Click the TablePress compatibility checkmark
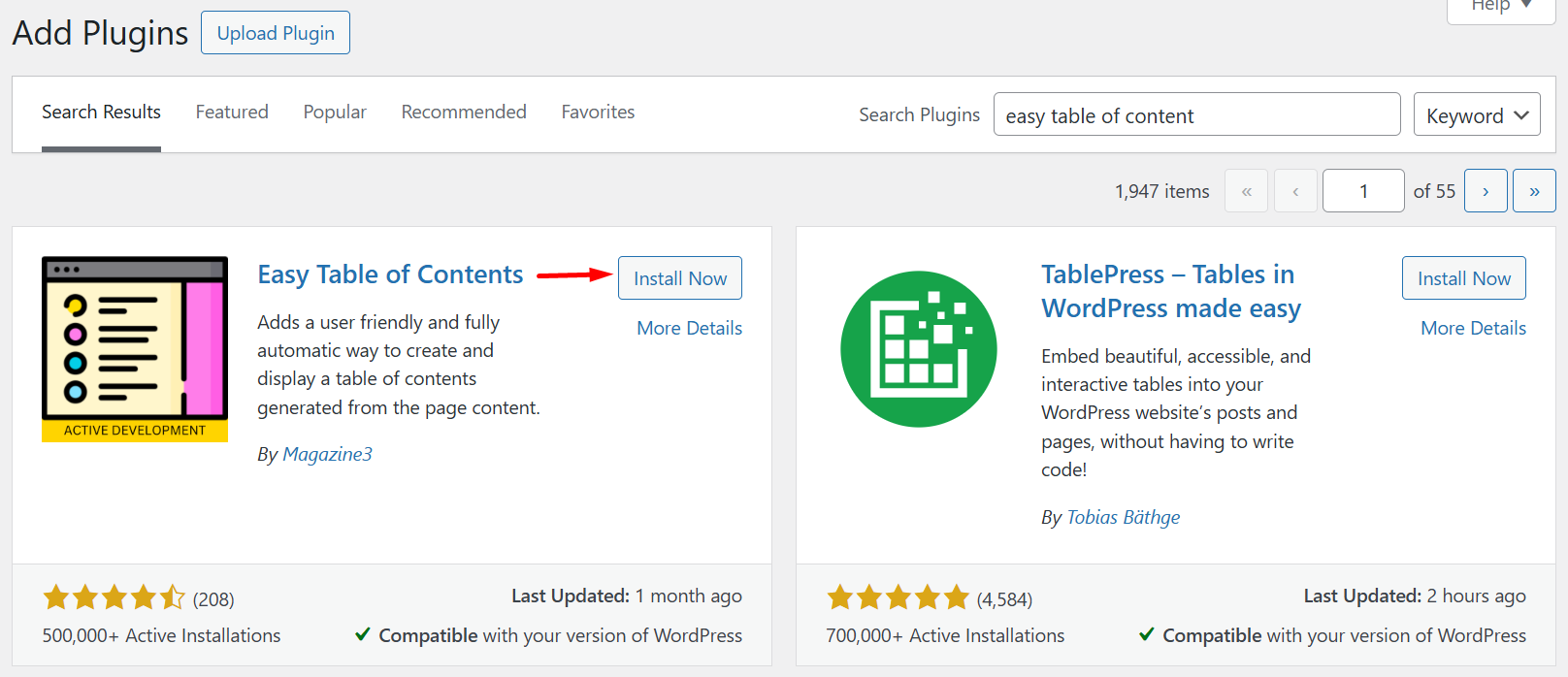The image size is (1568, 677). point(1146,634)
